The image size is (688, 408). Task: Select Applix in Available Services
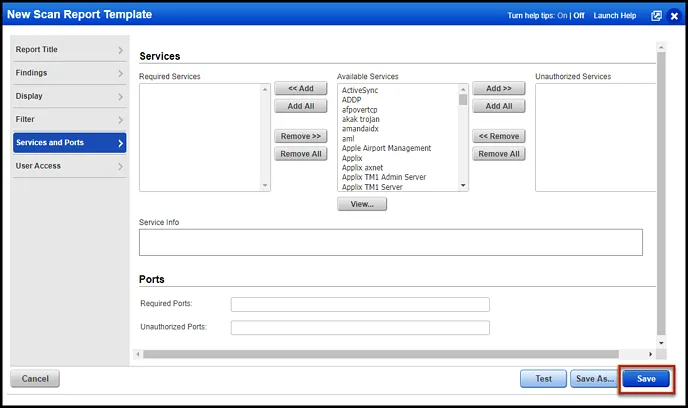(352, 158)
